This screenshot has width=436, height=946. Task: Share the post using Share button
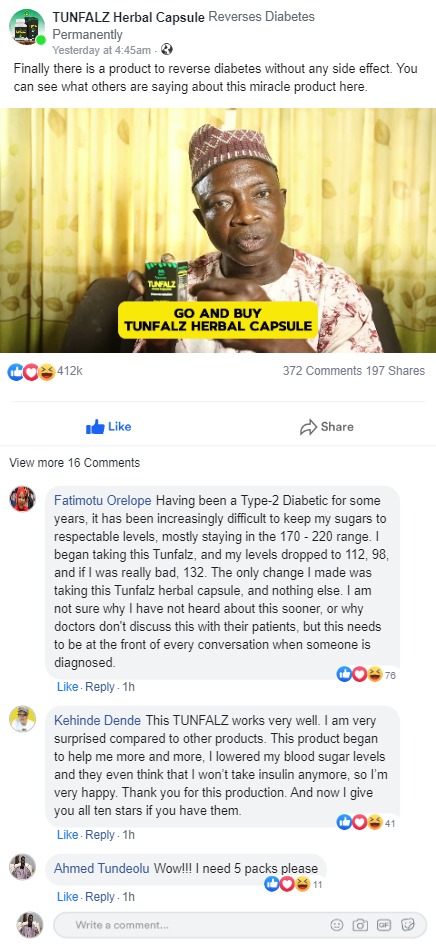327,427
